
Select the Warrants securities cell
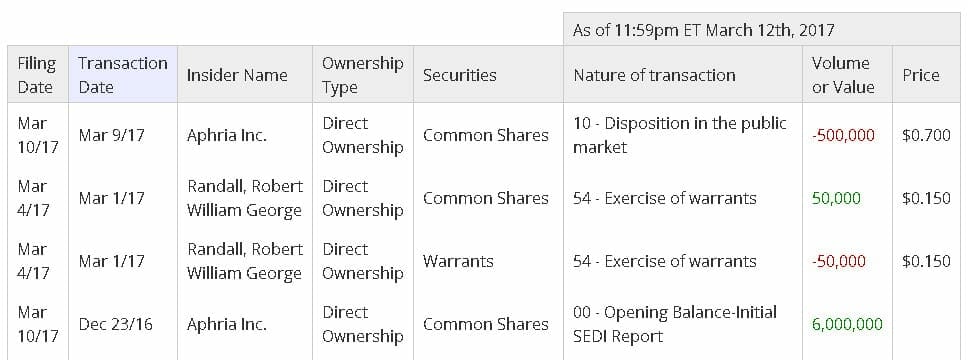(x=458, y=261)
